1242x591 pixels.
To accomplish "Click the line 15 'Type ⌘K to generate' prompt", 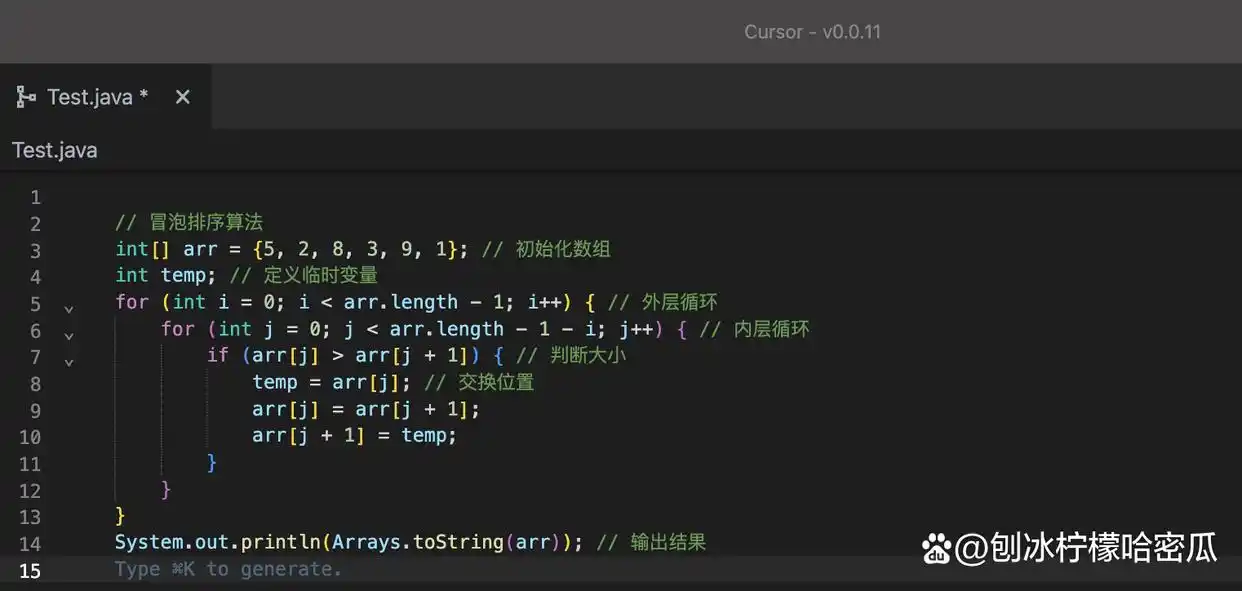I will pyautogui.click(x=228, y=569).
